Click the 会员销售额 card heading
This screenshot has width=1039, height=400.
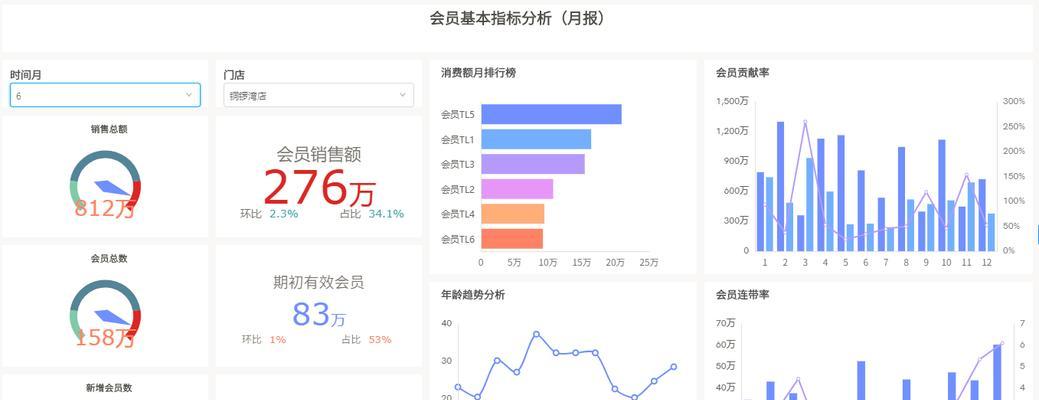point(319,155)
